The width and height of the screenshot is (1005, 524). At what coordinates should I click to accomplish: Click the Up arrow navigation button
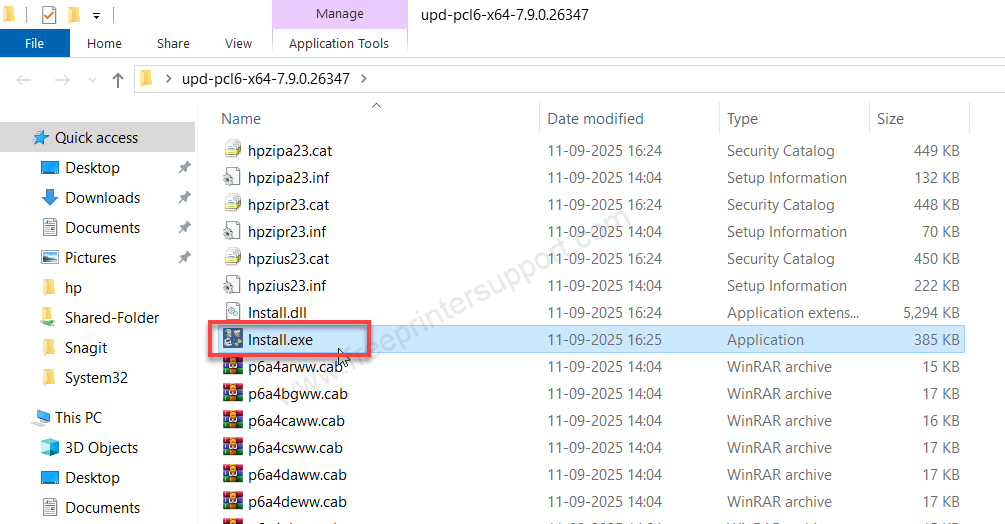point(118,79)
